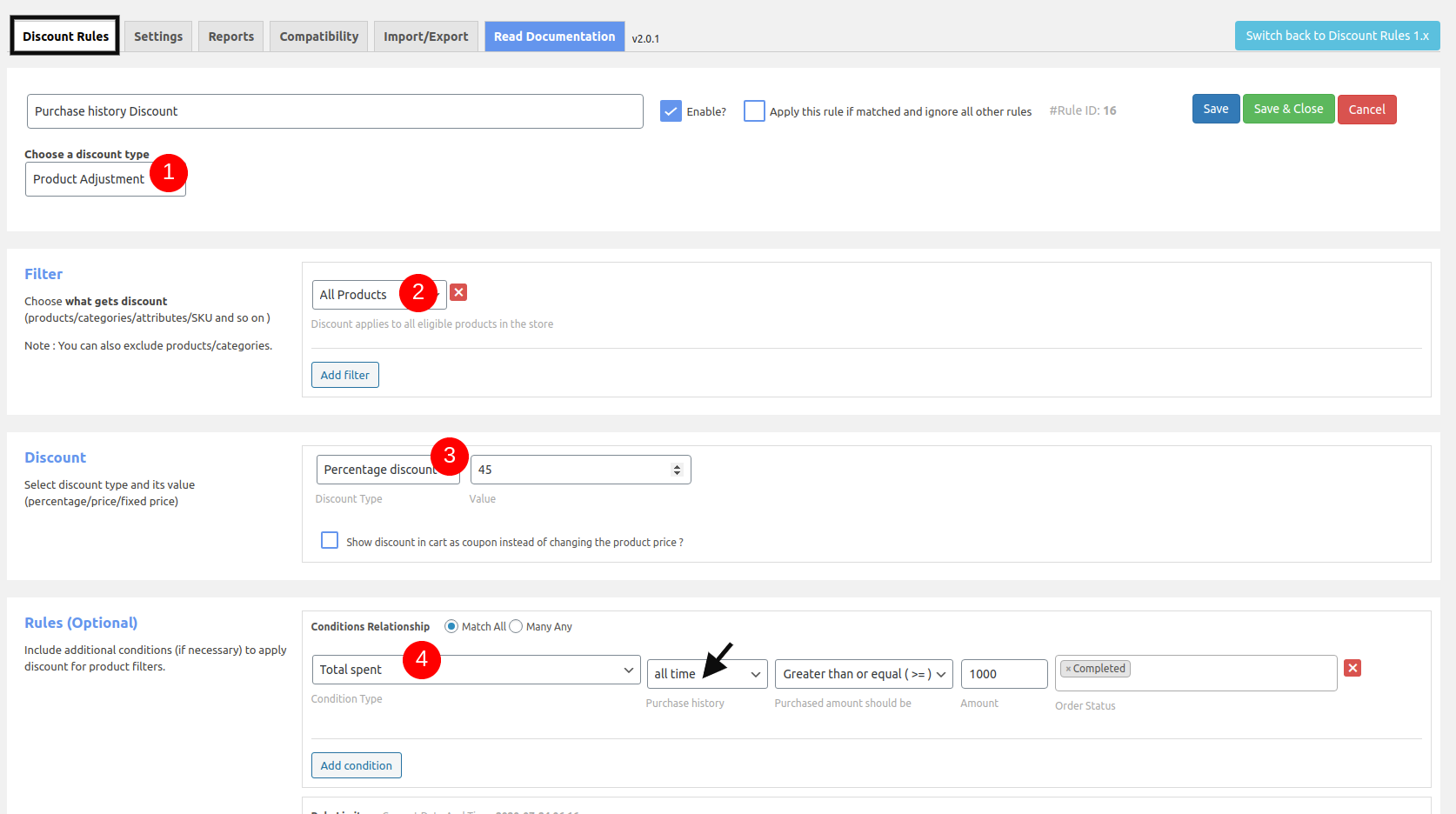Delete the Total spent condition row
The width and height of the screenshot is (1456, 814).
pos(1352,668)
